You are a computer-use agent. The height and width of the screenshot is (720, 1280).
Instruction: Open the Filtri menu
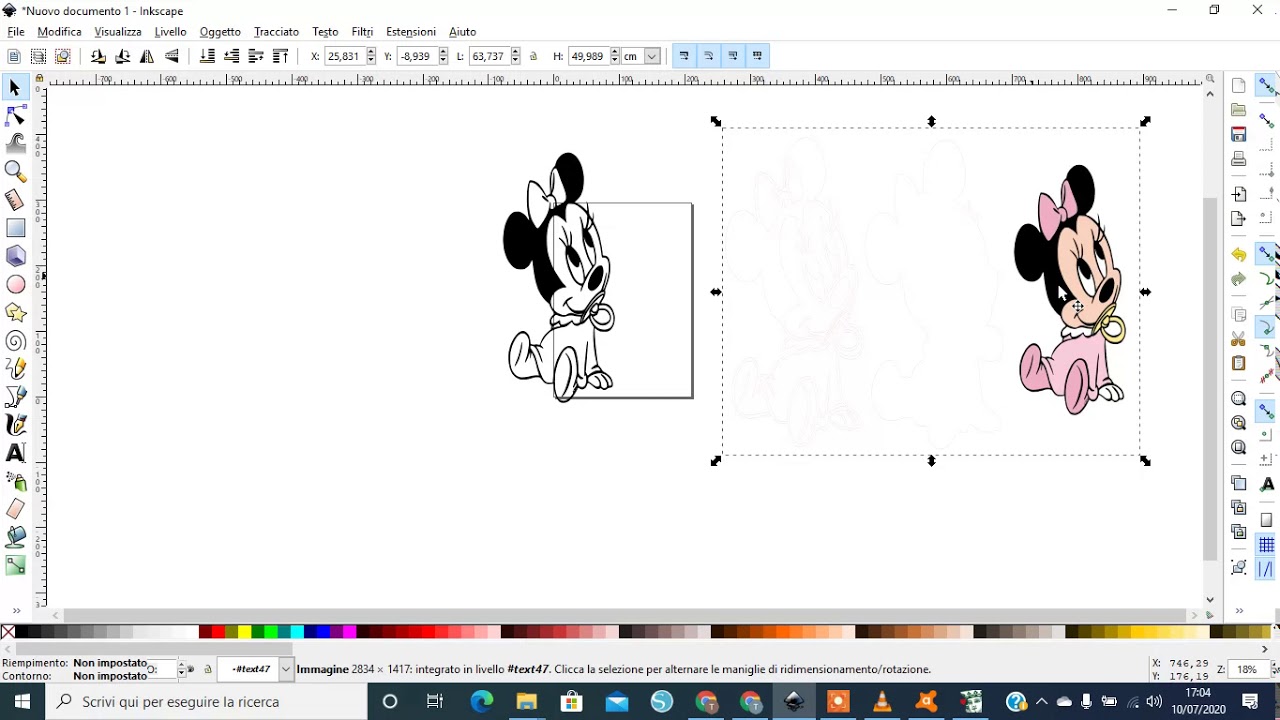pos(362,32)
